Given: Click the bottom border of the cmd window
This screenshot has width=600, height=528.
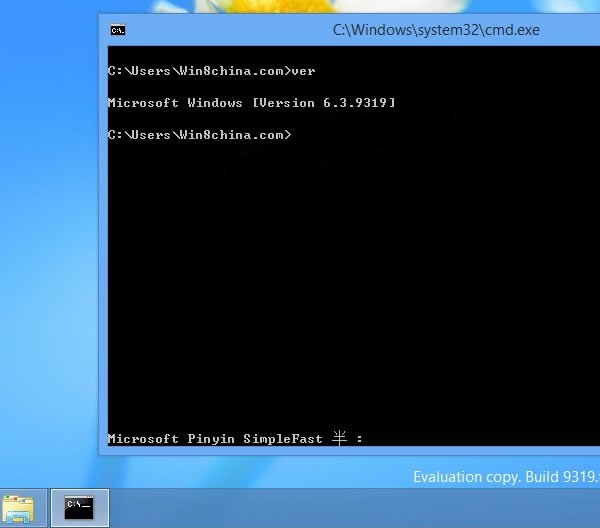Looking at the screenshot, I should click(350, 452).
